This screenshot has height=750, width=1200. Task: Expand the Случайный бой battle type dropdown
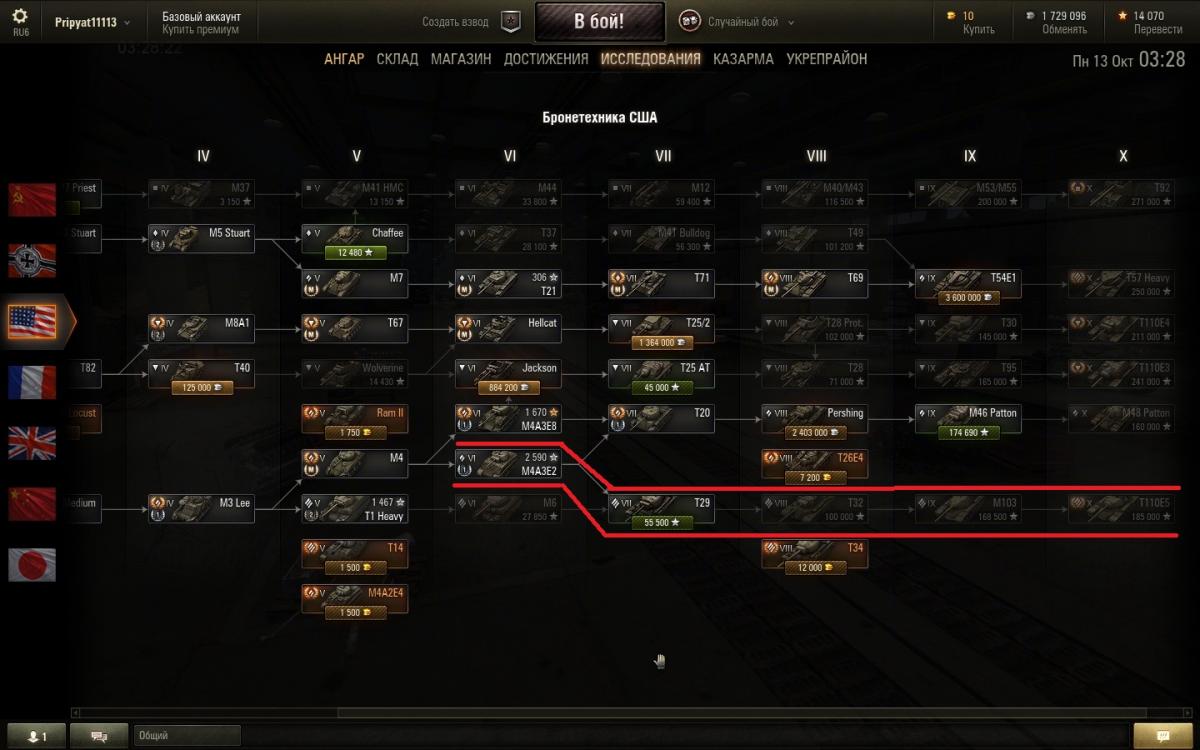[x=790, y=22]
